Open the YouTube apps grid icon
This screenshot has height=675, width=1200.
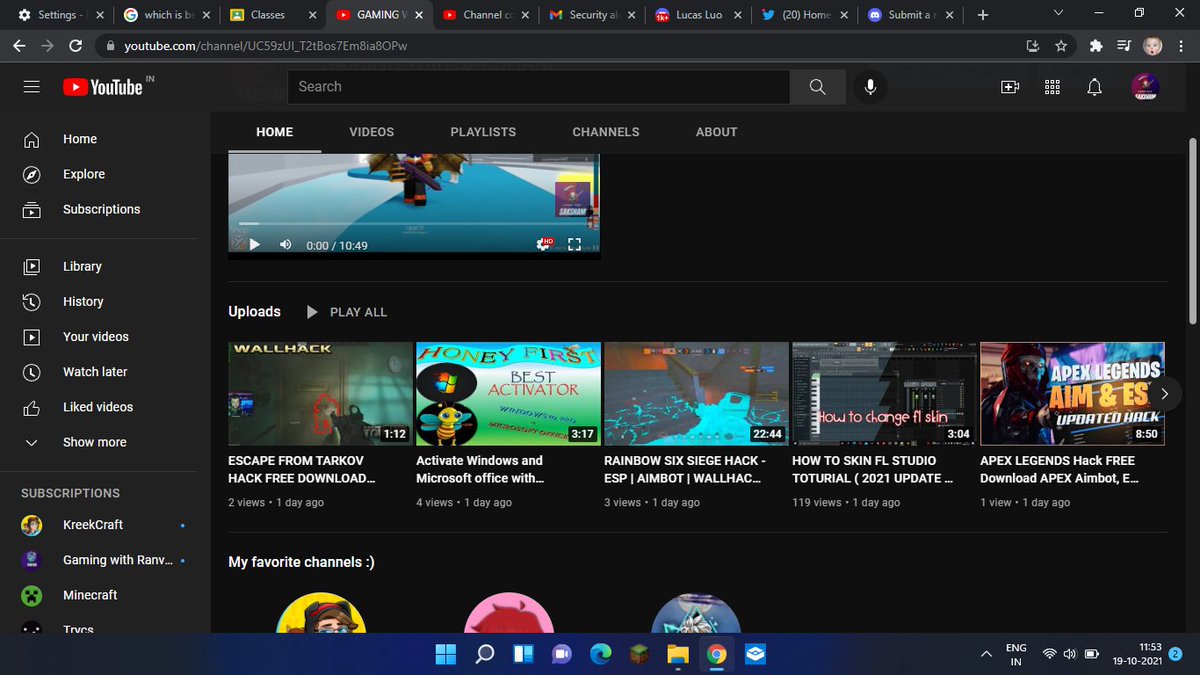[1052, 87]
